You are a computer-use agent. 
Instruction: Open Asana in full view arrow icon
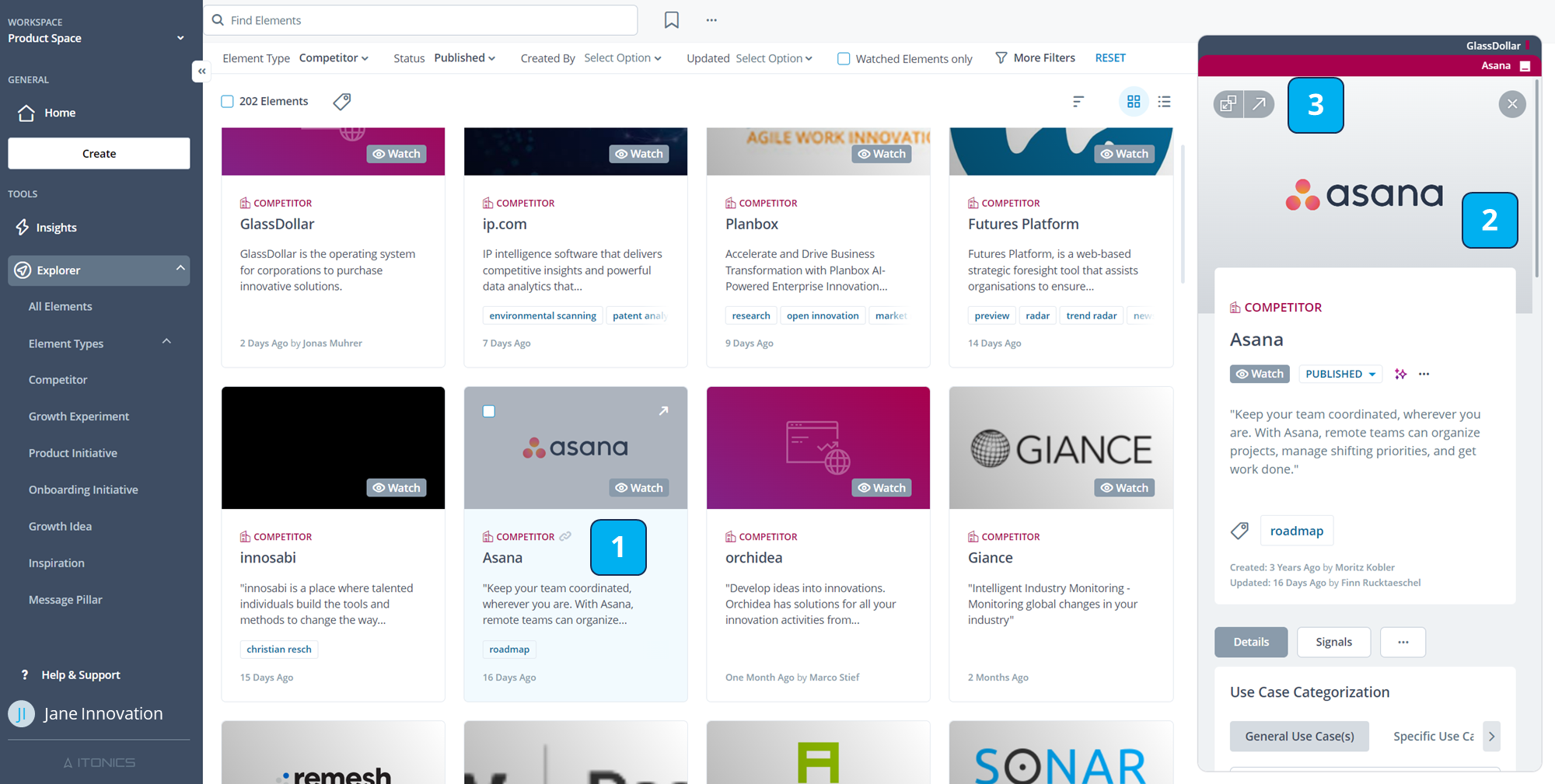(x=1259, y=104)
